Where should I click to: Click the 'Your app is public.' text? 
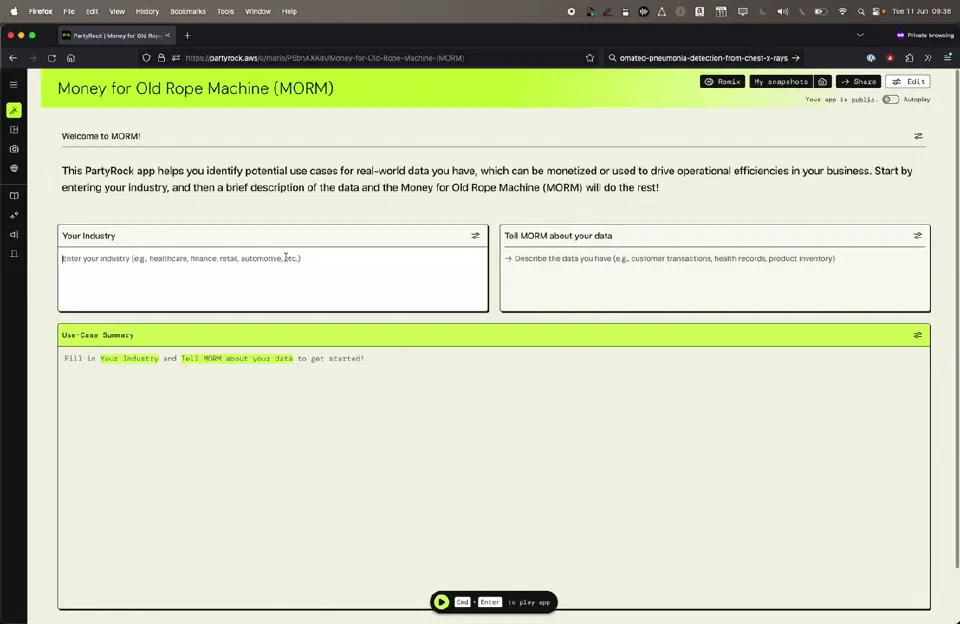[841, 99]
